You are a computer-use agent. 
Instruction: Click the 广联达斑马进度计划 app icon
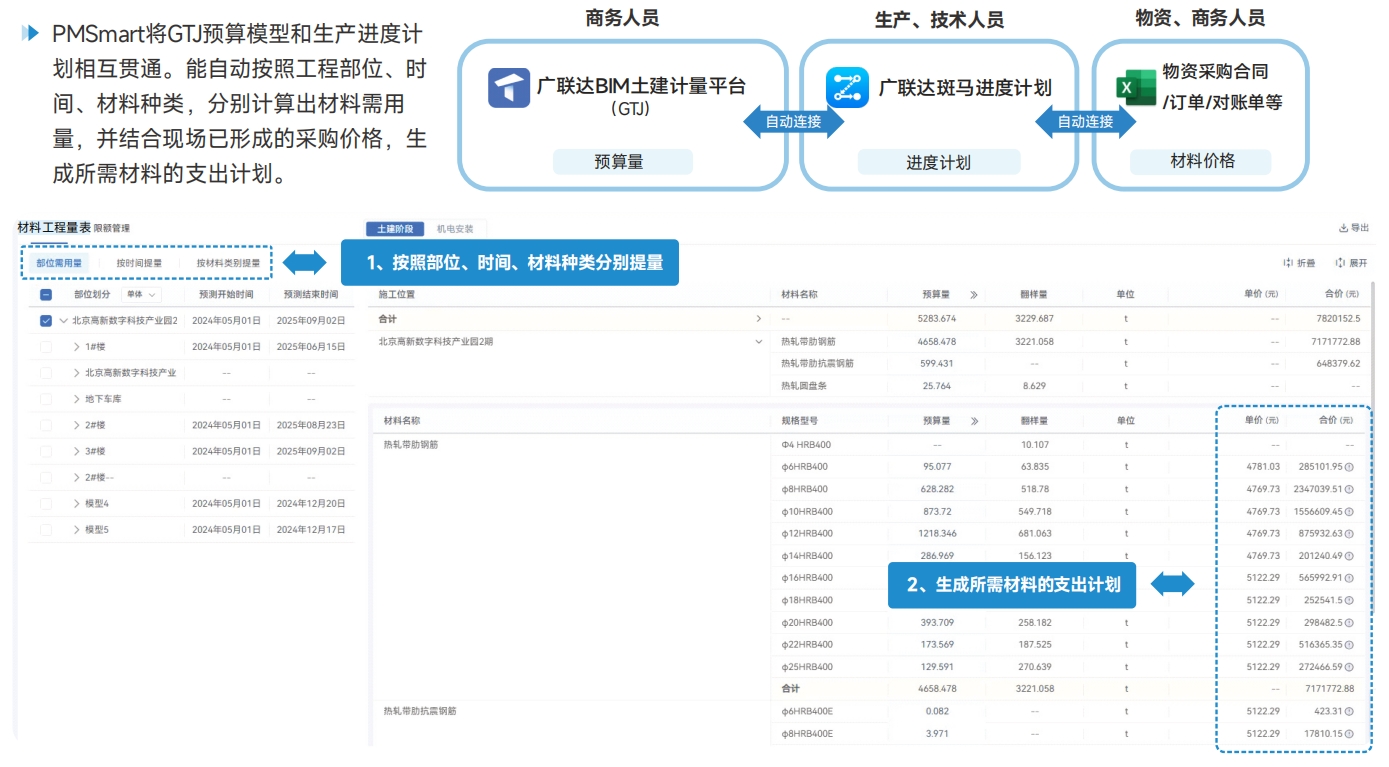[847, 88]
